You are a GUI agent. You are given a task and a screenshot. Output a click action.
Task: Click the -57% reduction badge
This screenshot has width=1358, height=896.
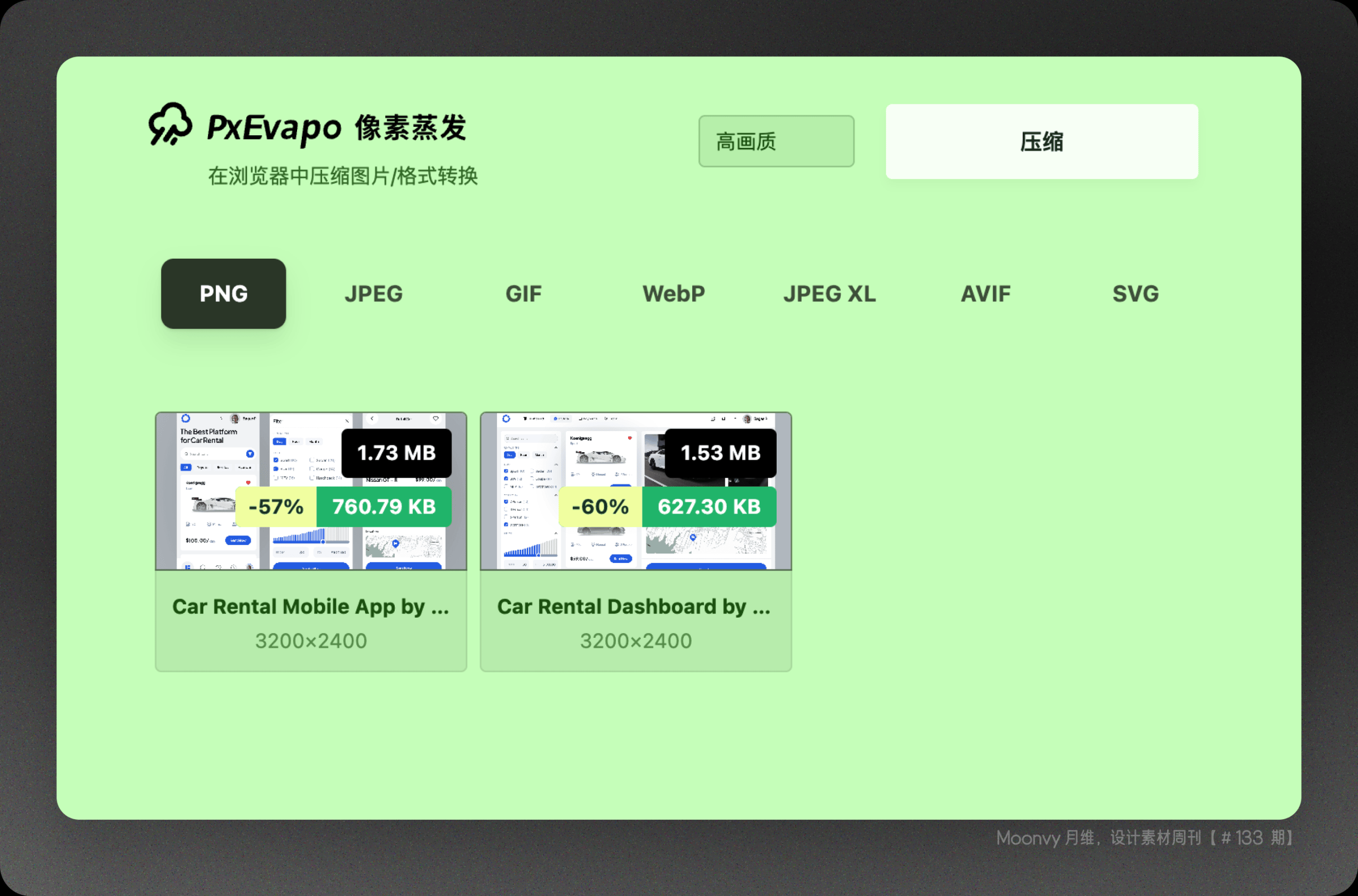tap(276, 507)
